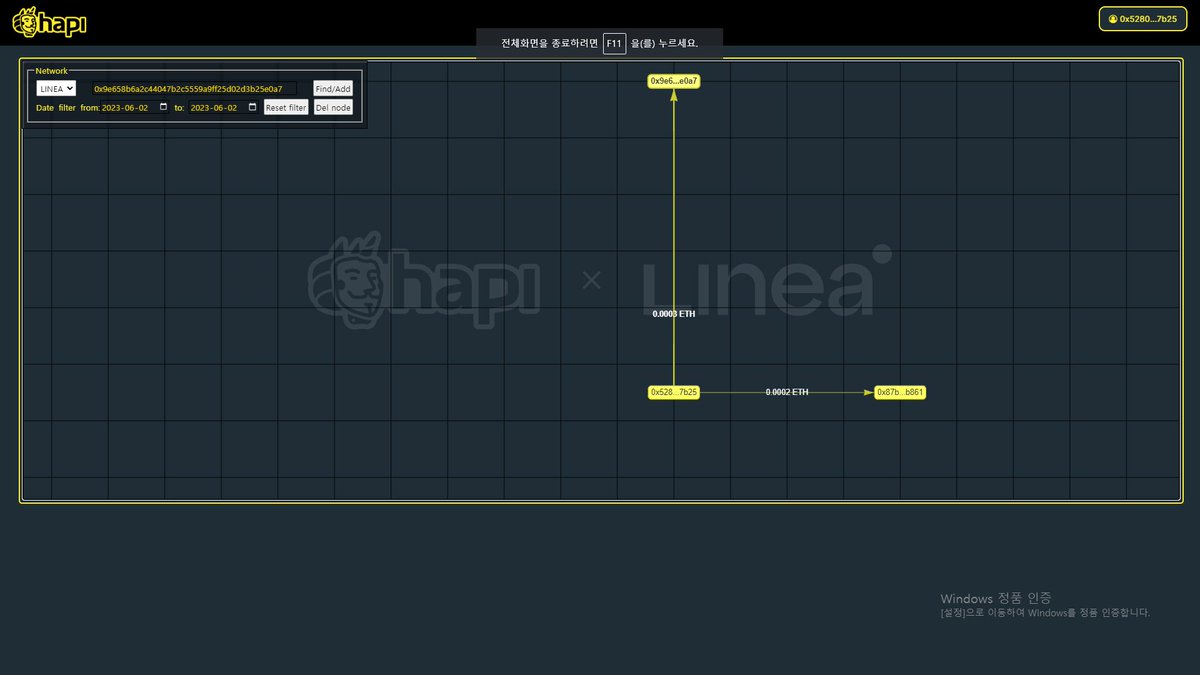This screenshot has height=675, width=1200.
Task: Click the HAPI logo
Action: [49, 23]
